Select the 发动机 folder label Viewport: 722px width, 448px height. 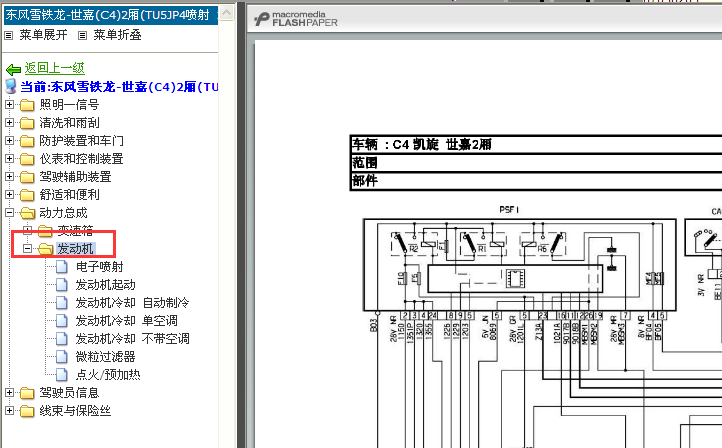76,249
